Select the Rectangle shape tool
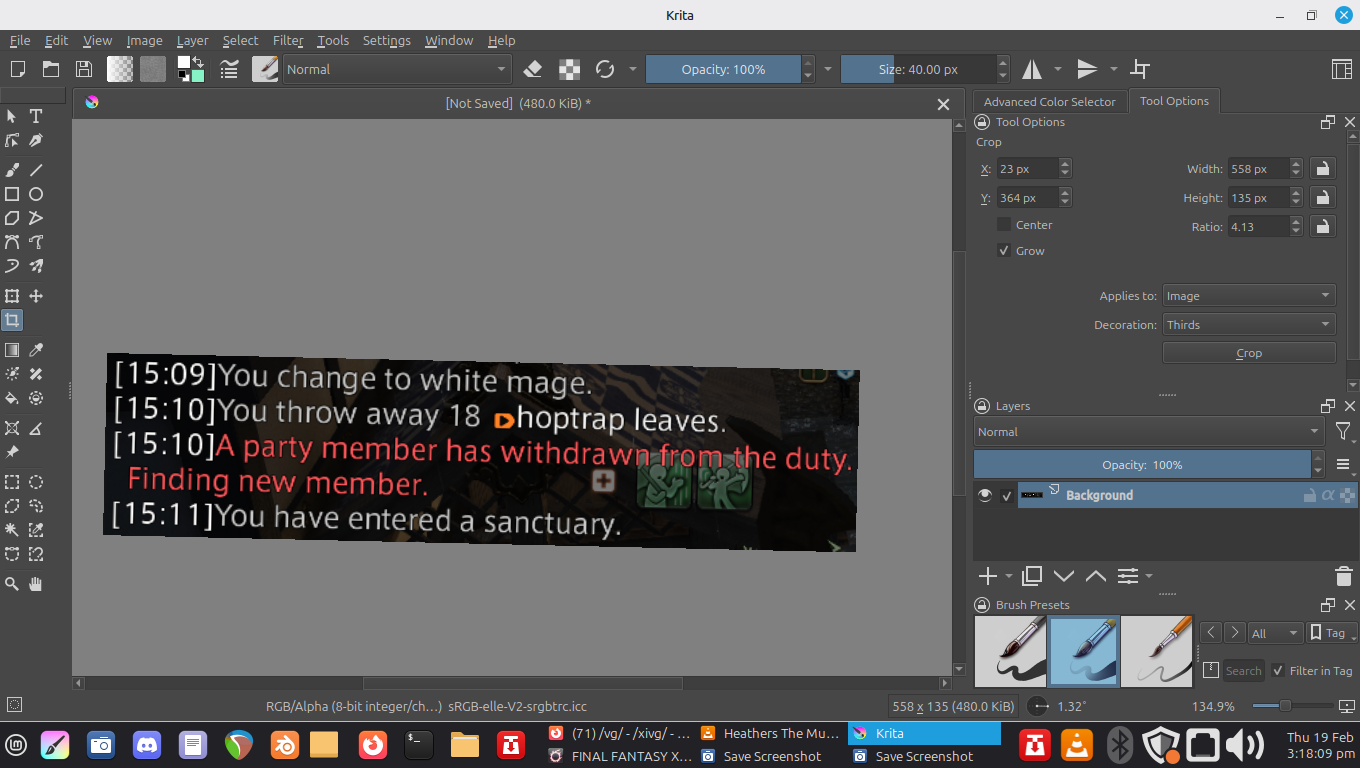 pyautogui.click(x=12, y=194)
